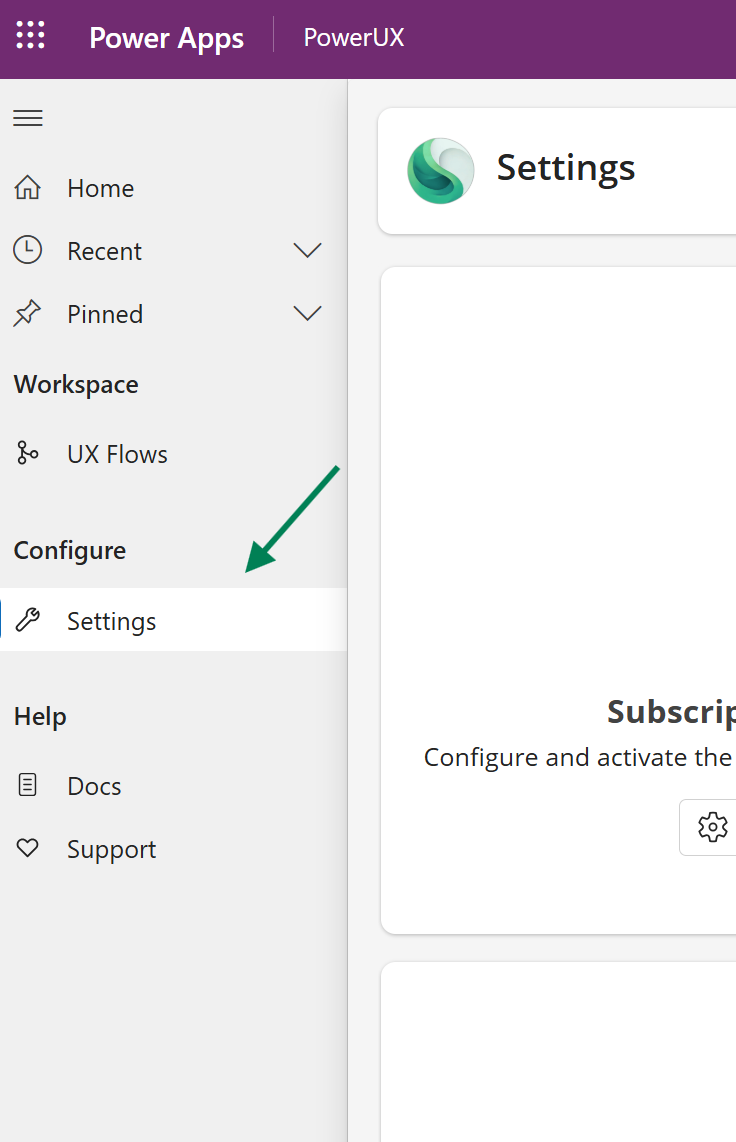Click the Power Apps header title
This screenshot has width=736, height=1142.
(x=166, y=39)
